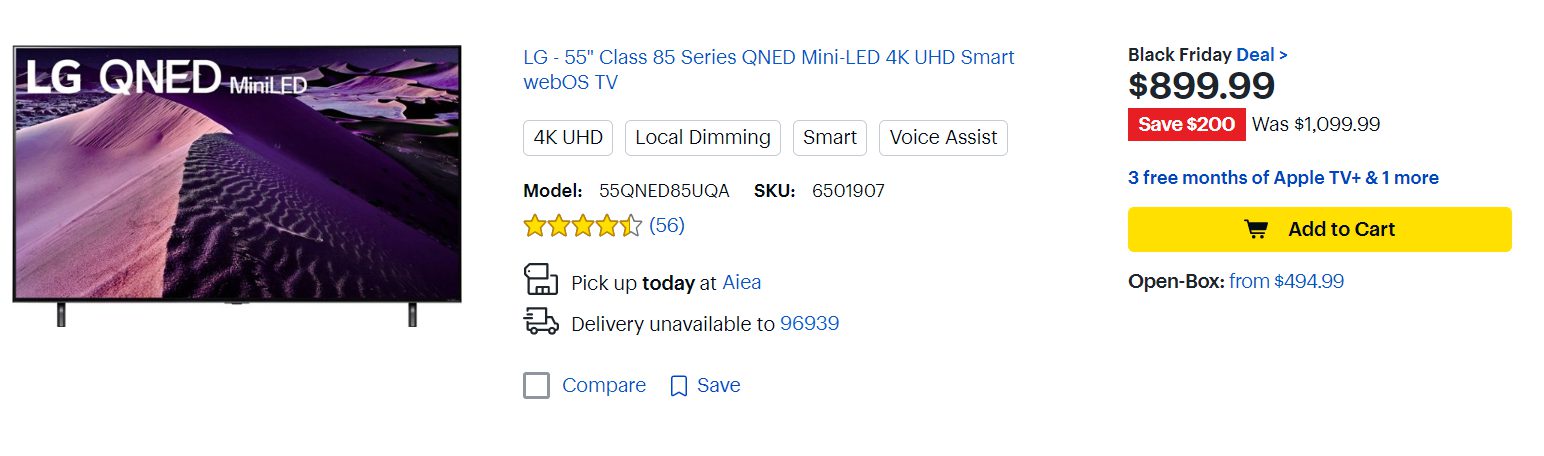Select the Smart feature tag
The height and width of the screenshot is (456, 1544).
tap(830, 138)
